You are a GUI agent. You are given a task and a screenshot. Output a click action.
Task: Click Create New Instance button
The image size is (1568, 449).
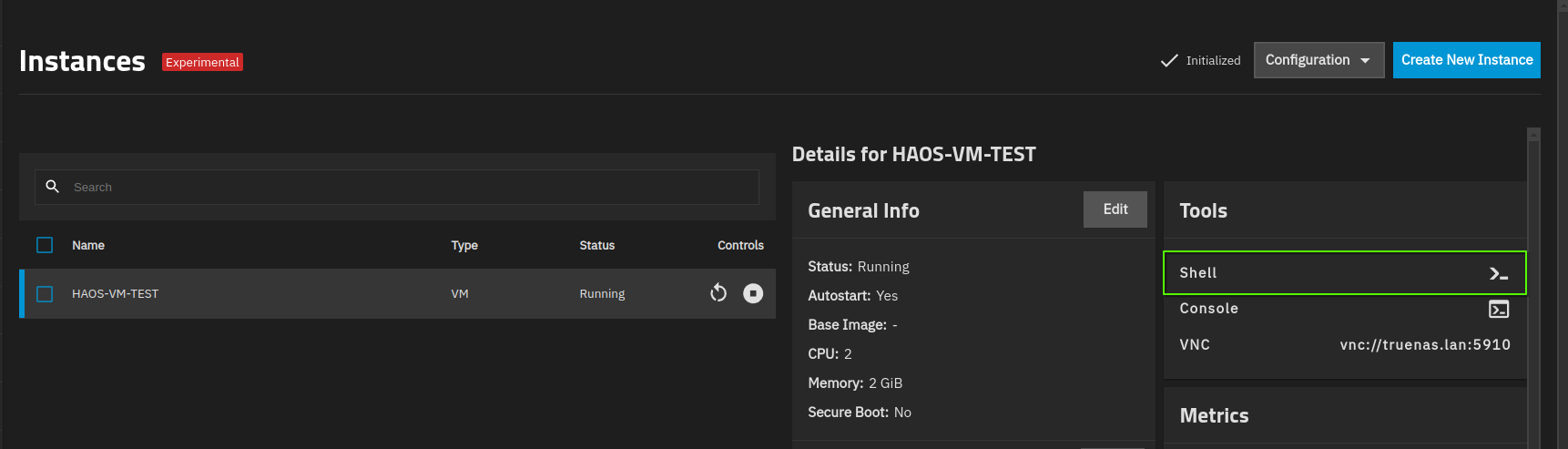pyautogui.click(x=1467, y=60)
